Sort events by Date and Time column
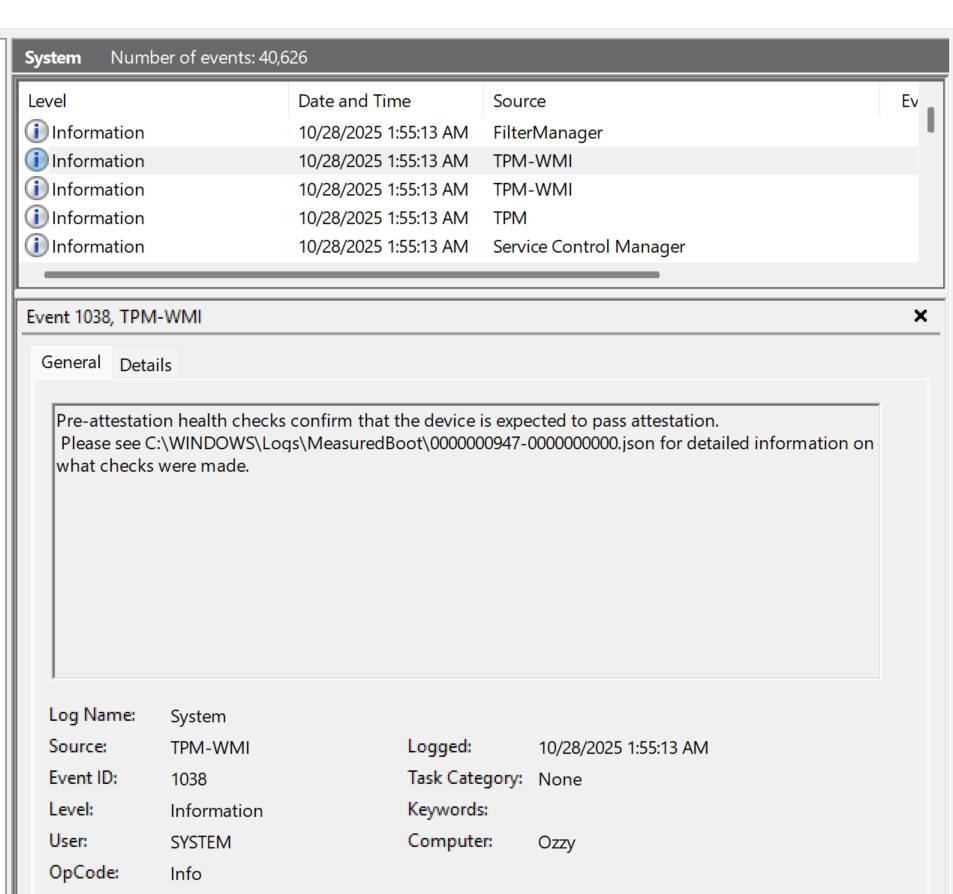The width and height of the screenshot is (953, 894). (354, 101)
